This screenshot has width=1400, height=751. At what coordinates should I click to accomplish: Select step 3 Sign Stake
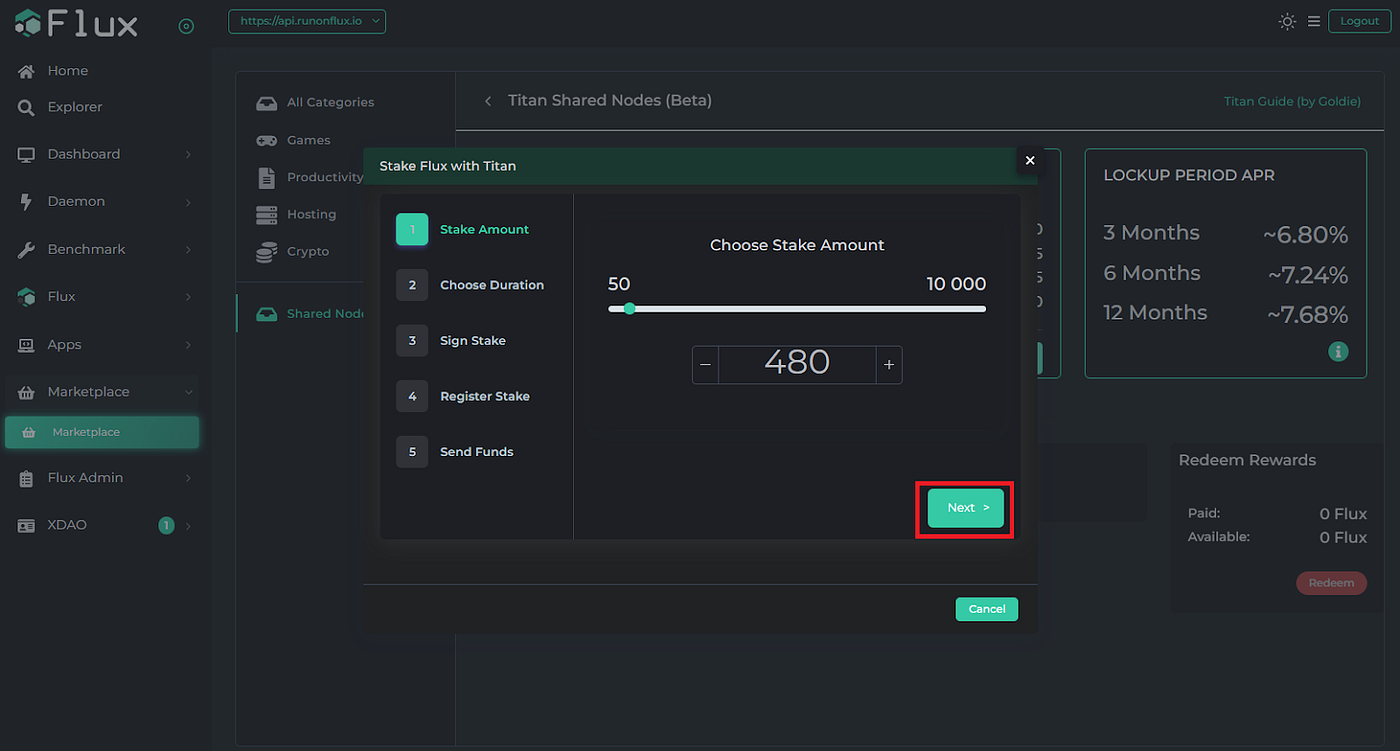tap(451, 340)
